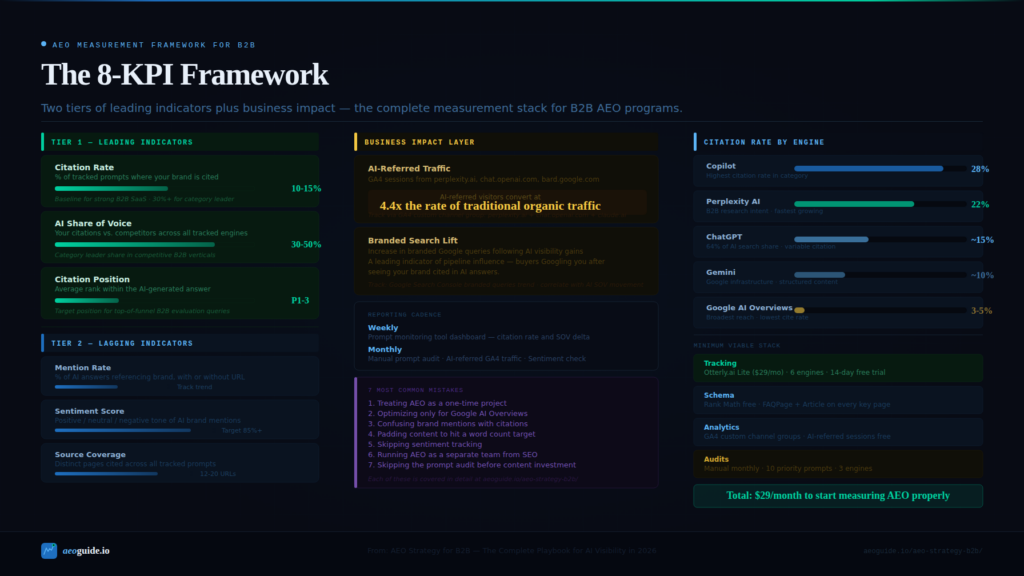This screenshot has width=1024, height=576.
Task: Click the blue dot before the framework label
Action: click(x=44, y=44)
